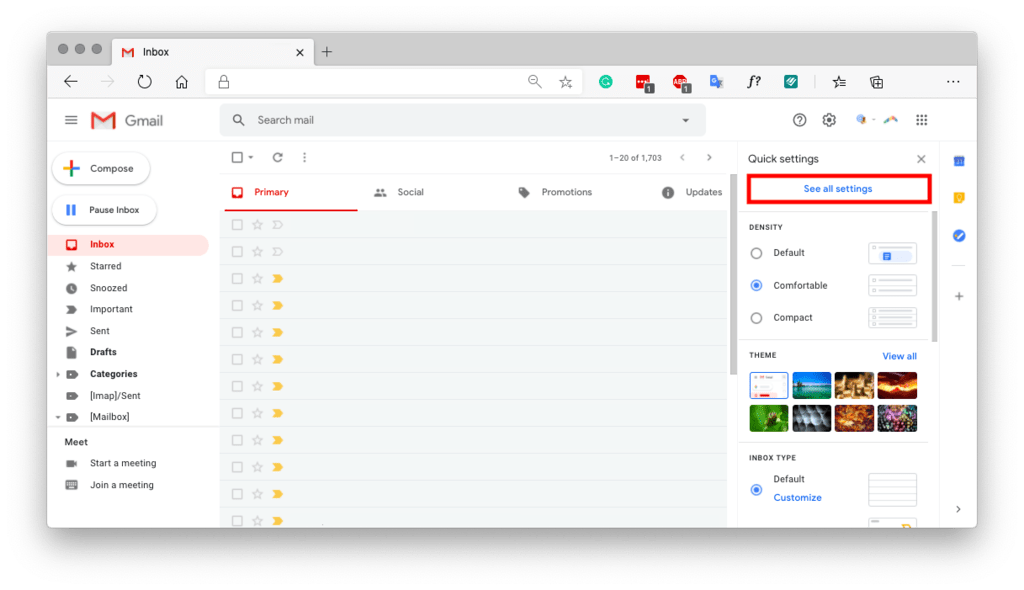Switch to the Primary tab
This screenshot has height=590, width=1024.
[291, 192]
